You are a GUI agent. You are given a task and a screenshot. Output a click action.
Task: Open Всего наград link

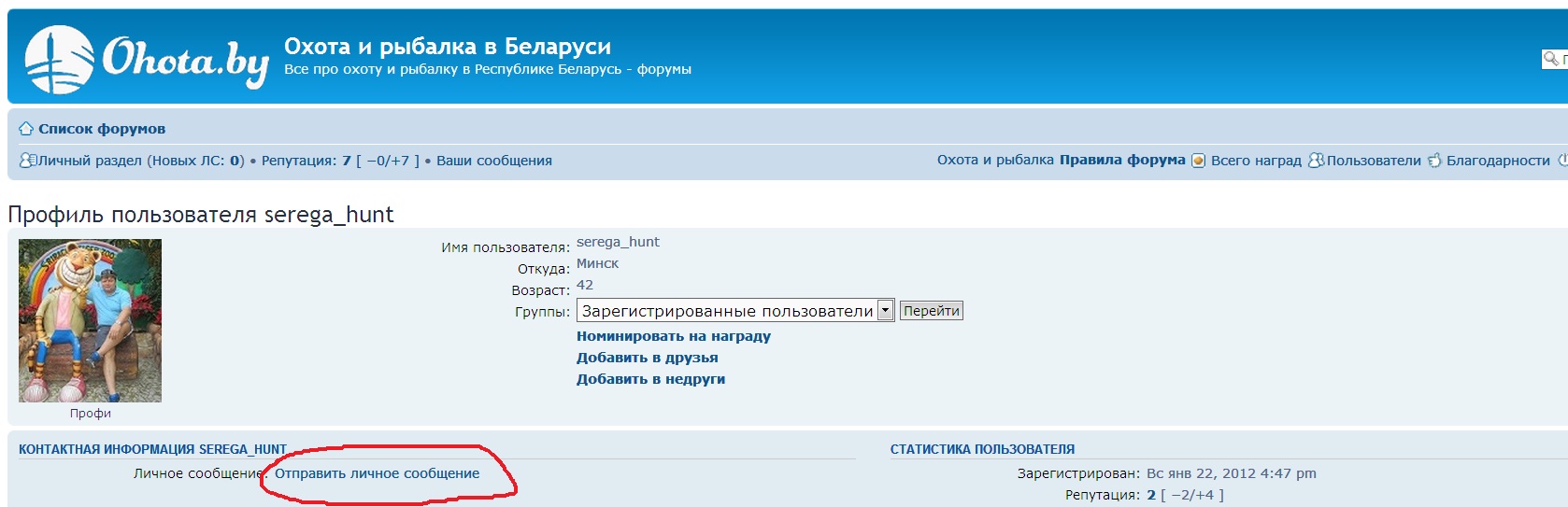click(x=1256, y=161)
